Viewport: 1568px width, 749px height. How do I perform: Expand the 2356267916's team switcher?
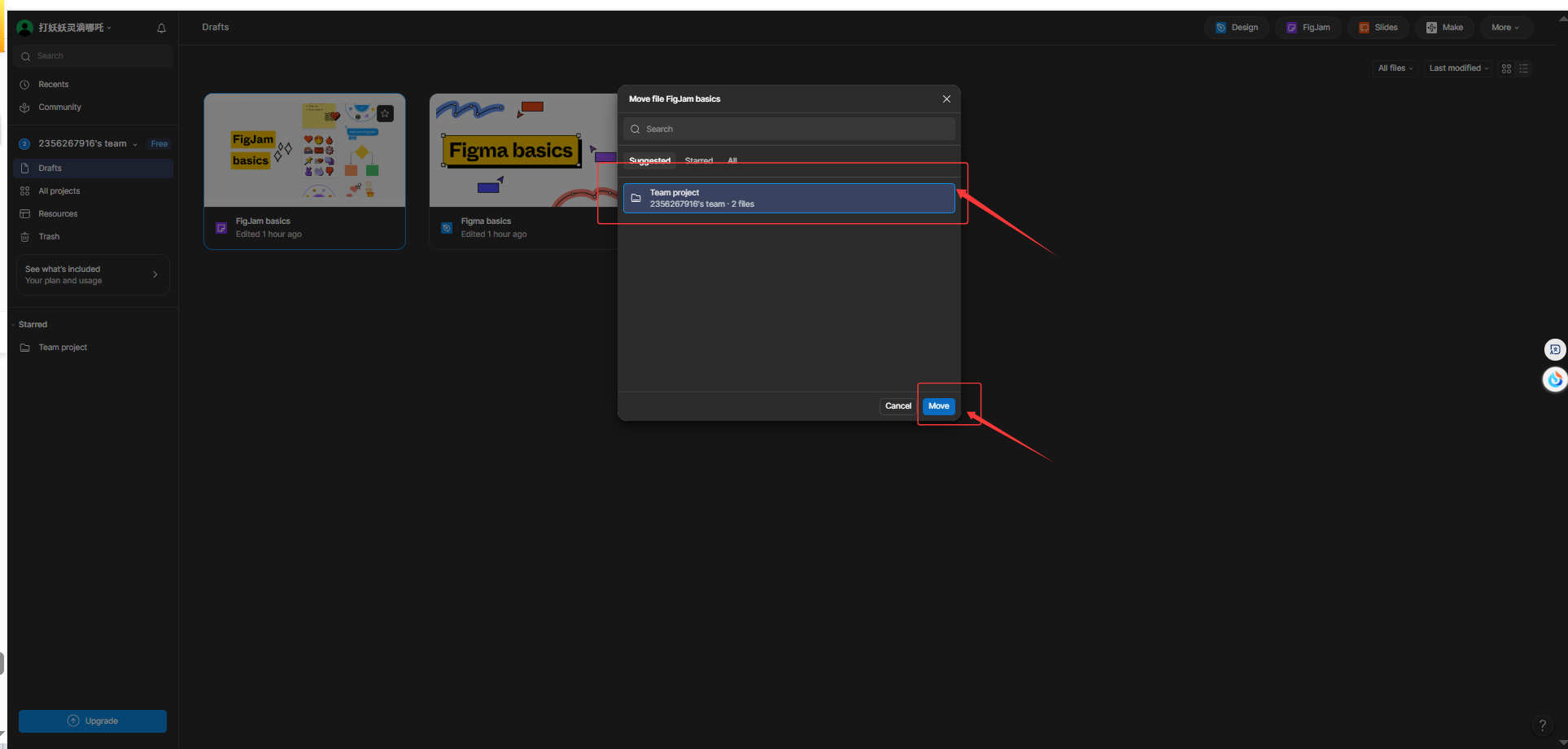tap(88, 144)
